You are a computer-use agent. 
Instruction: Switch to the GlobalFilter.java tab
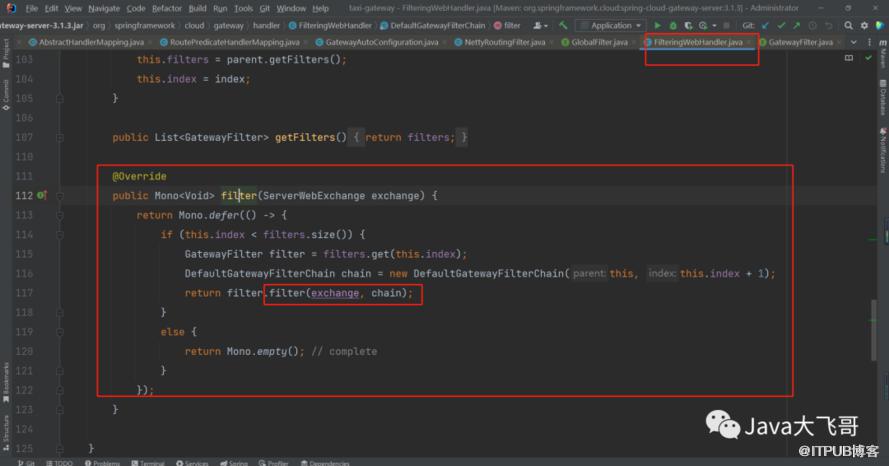click(x=598, y=43)
